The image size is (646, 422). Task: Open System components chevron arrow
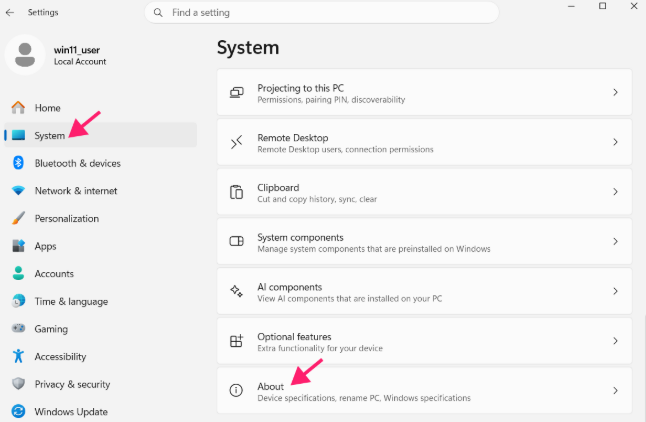coord(615,241)
